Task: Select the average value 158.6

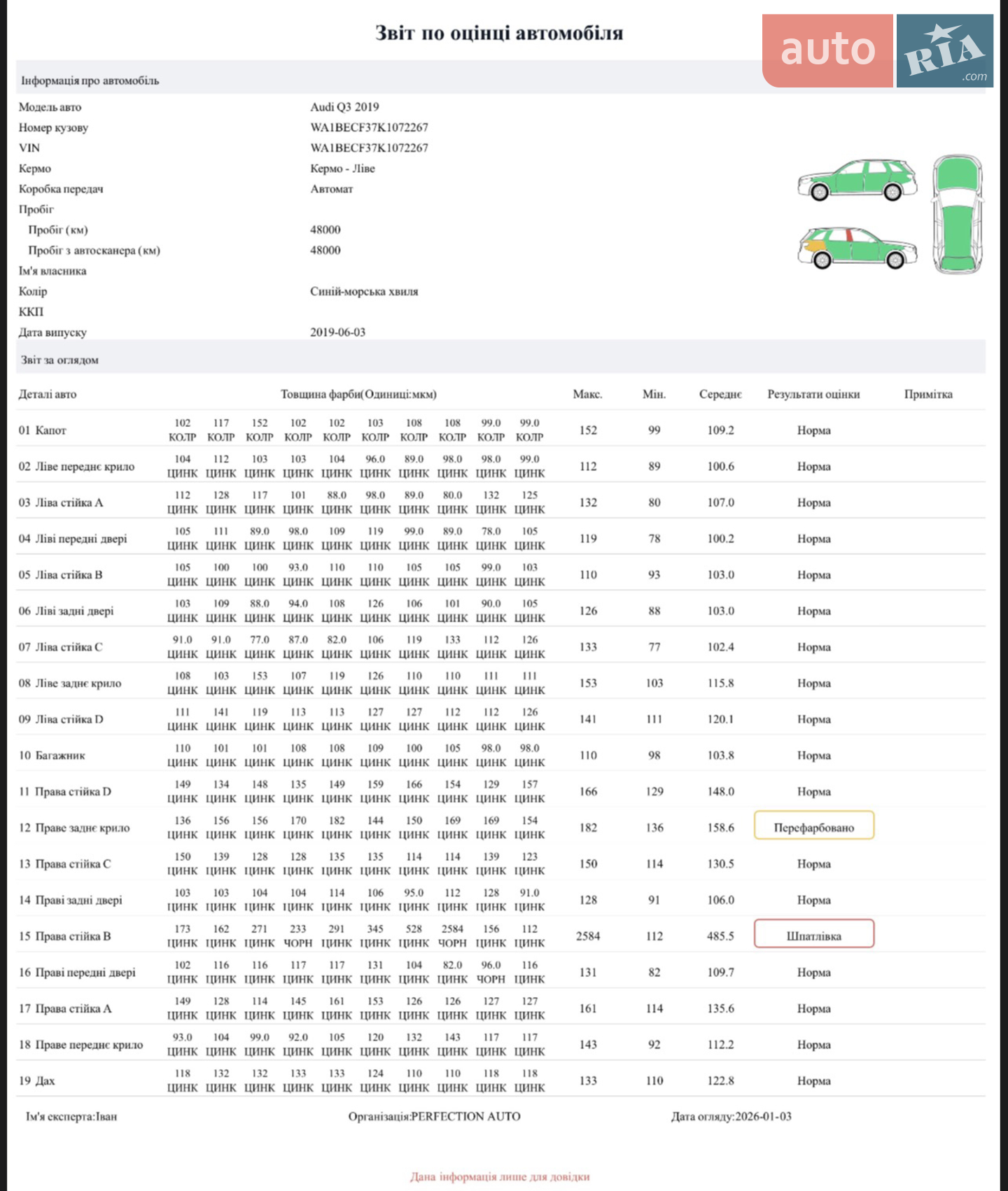Action: click(720, 828)
